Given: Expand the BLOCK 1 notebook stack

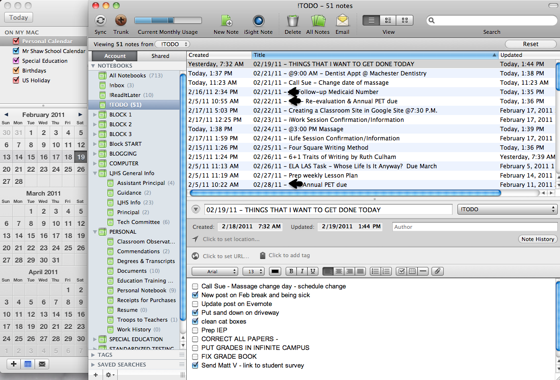Looking at the screenshot, I should pyautogui.click(x=95, y=115).
